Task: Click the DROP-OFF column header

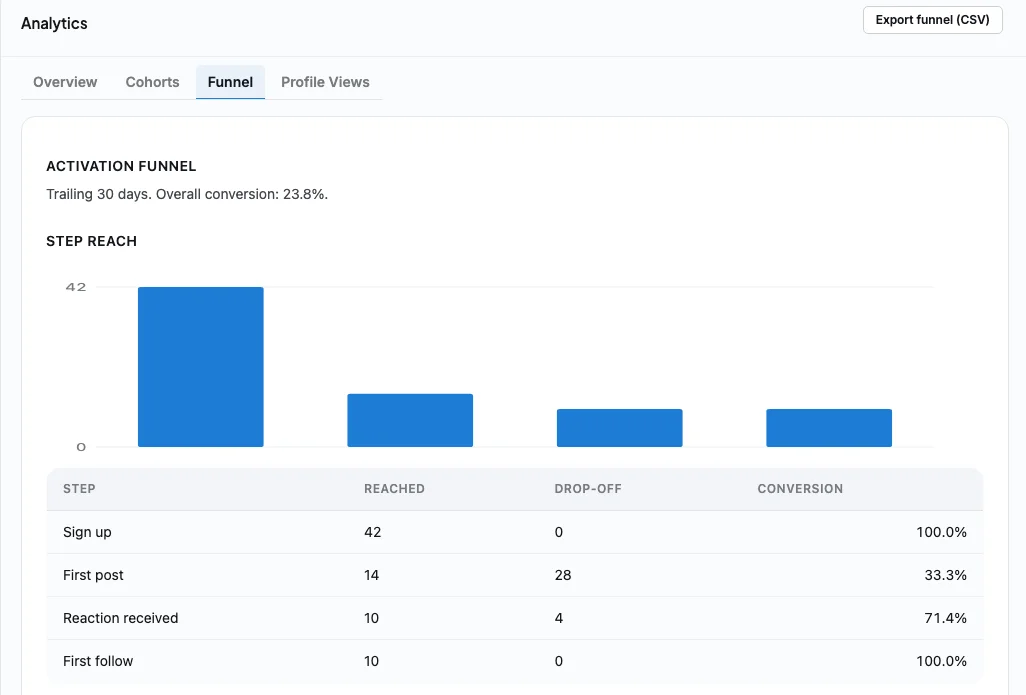Action: coord(588,489)
